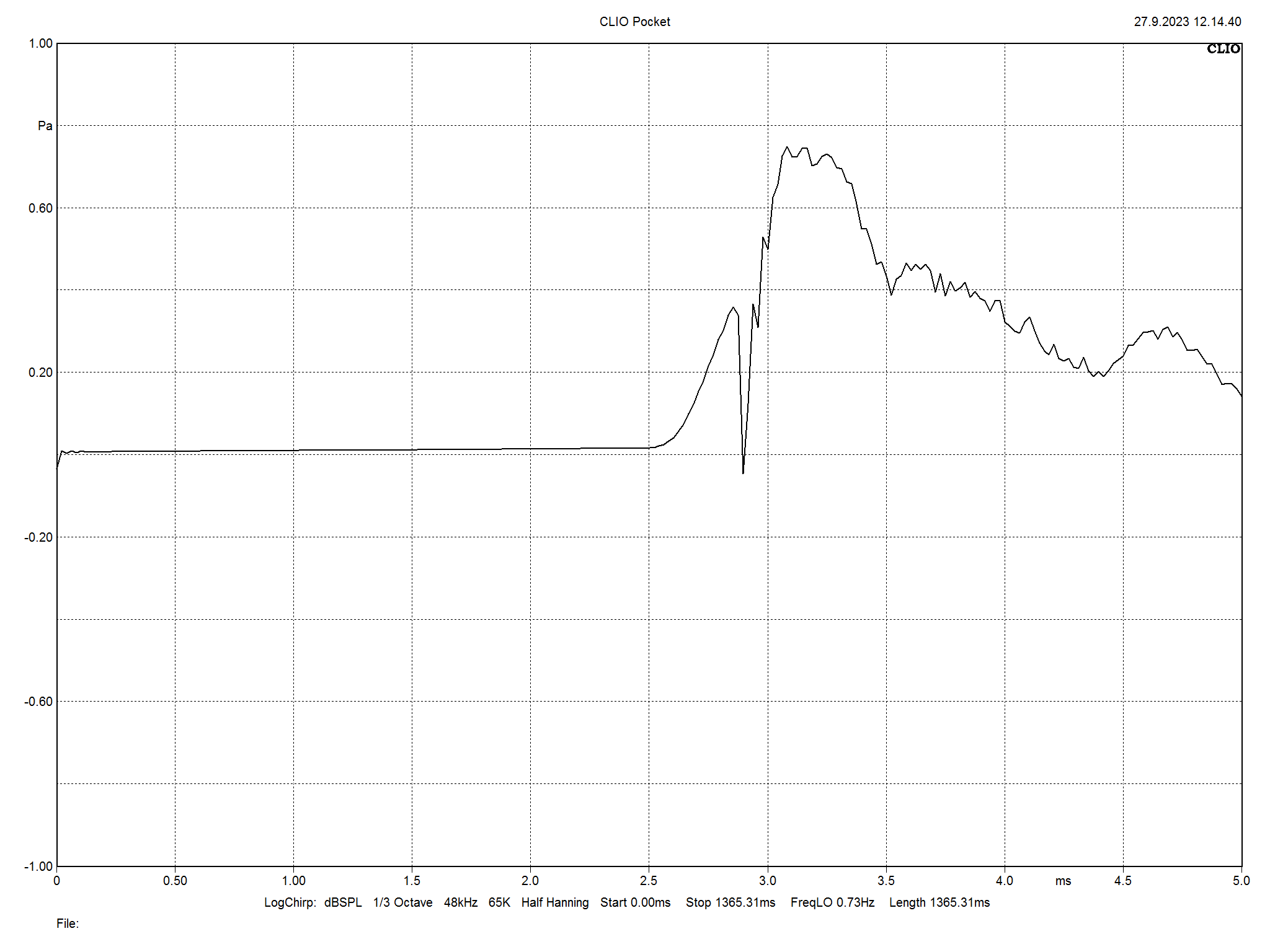Click the Stop 1365.31ms footer entry
The image size is (1270, 952).
coord(730,903)
